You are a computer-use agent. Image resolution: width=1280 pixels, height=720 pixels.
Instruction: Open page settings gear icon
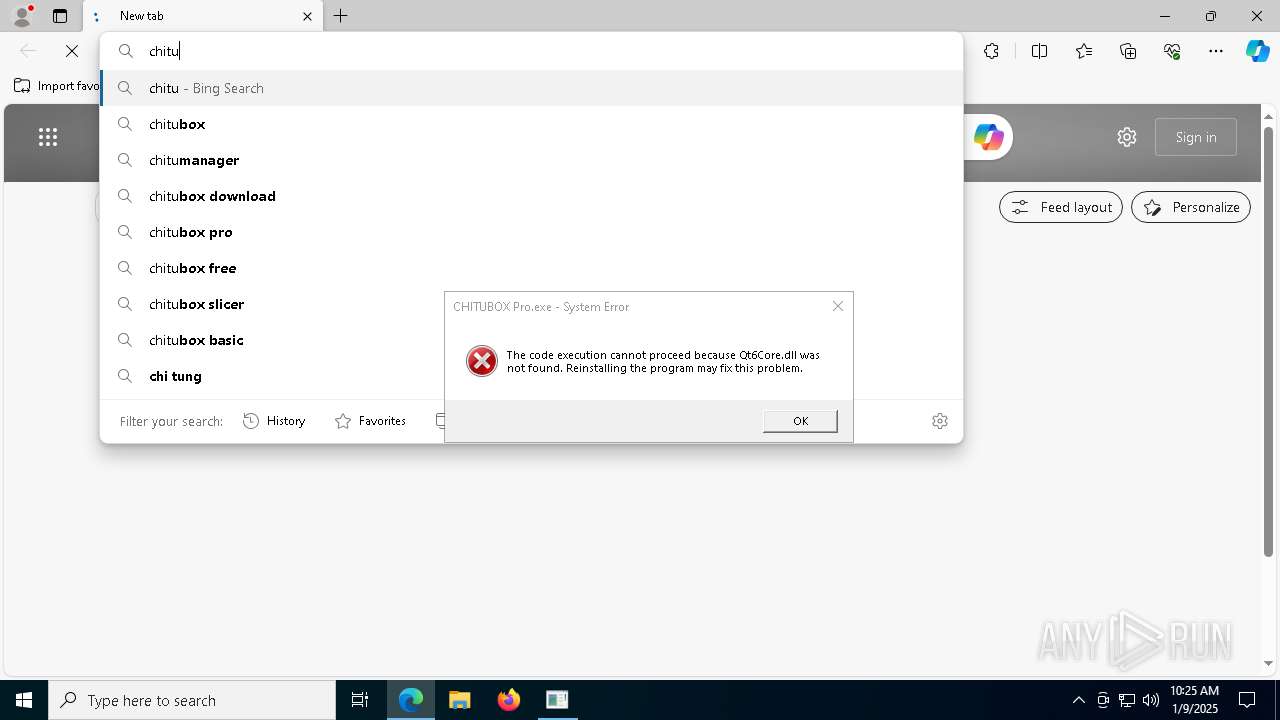(x=1127, y=137)
